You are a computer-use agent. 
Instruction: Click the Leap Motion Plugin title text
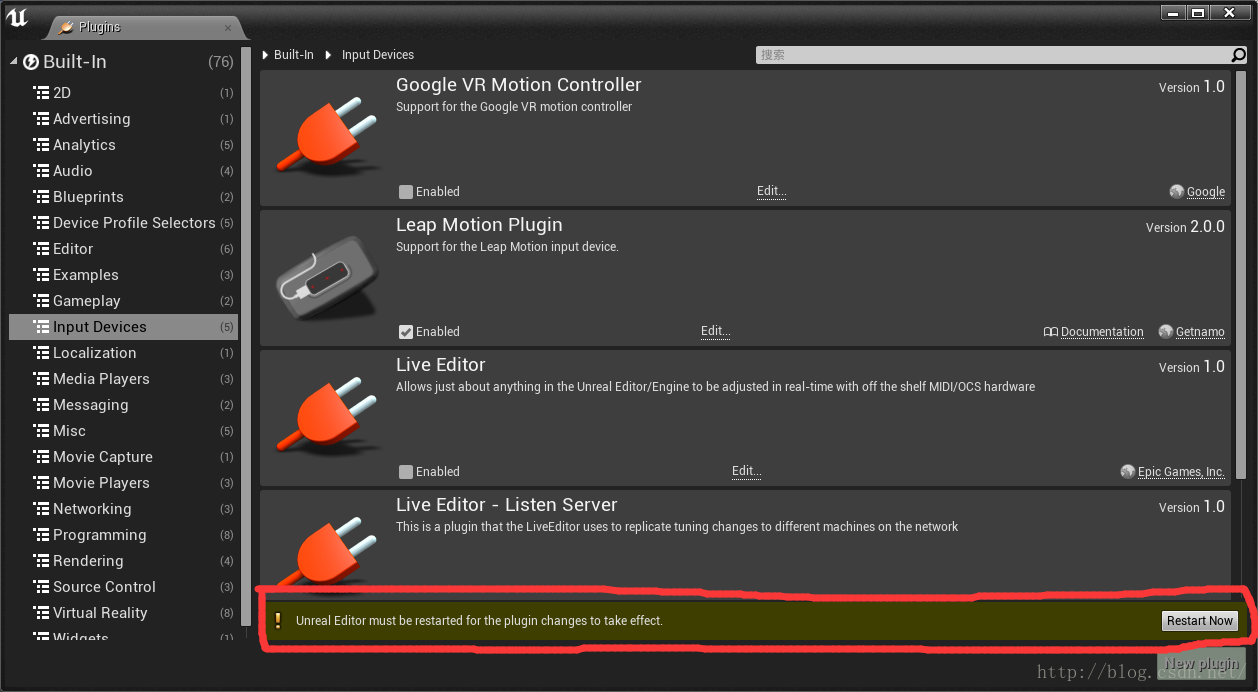coord(479,225)
